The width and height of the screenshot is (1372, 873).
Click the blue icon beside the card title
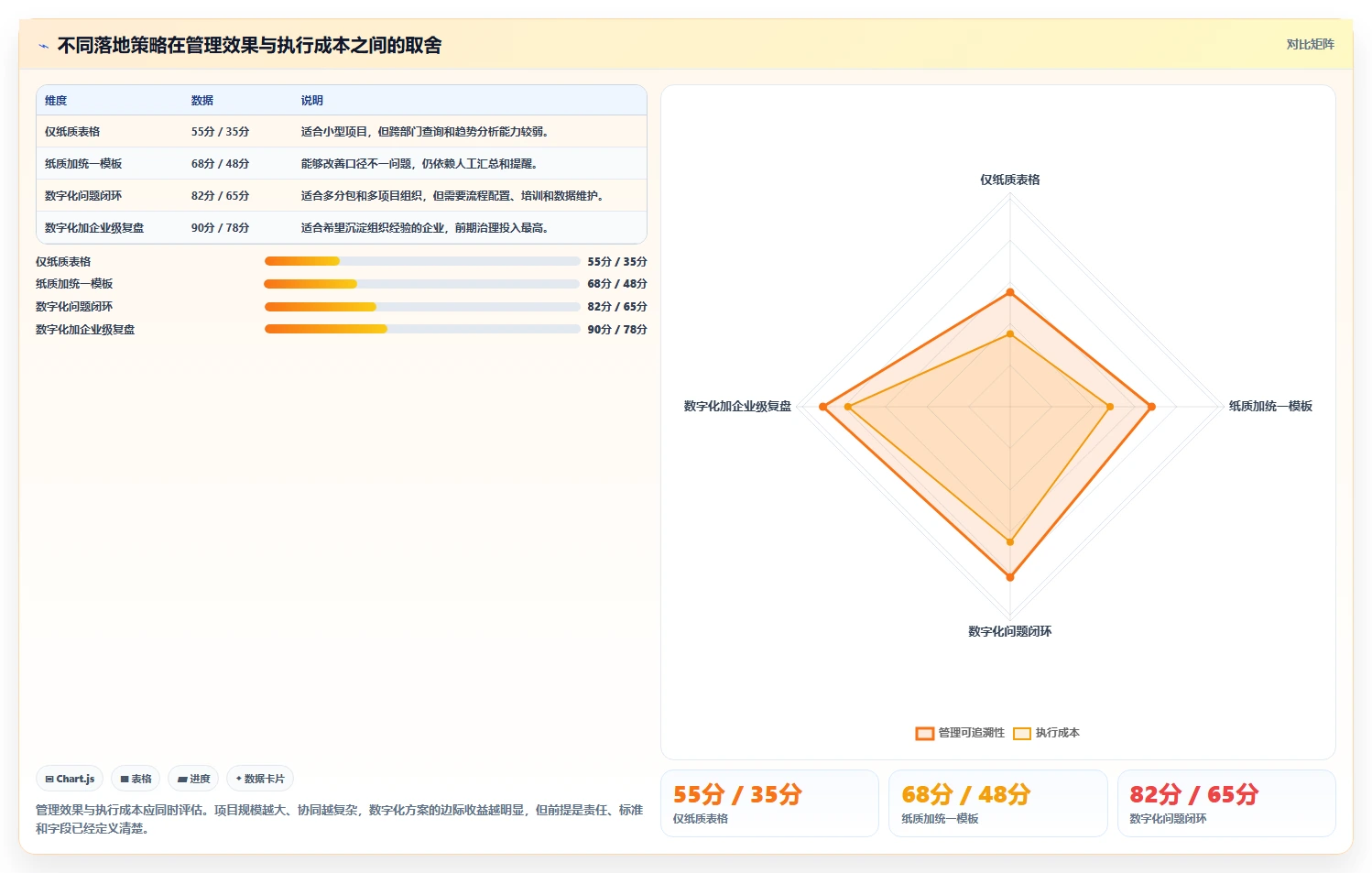[43, 46]
